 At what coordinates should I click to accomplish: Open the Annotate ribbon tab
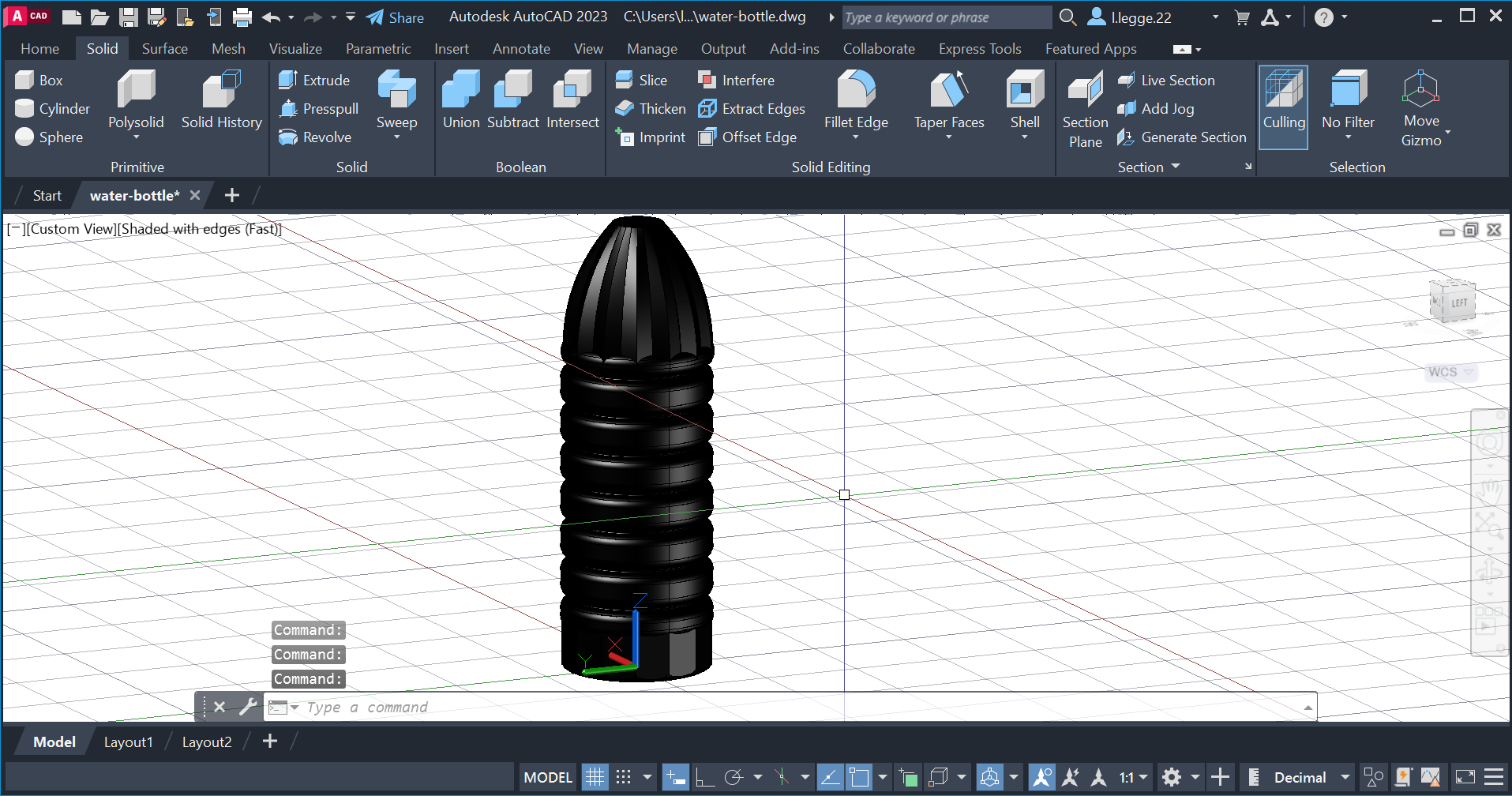[x=521, y=48]
